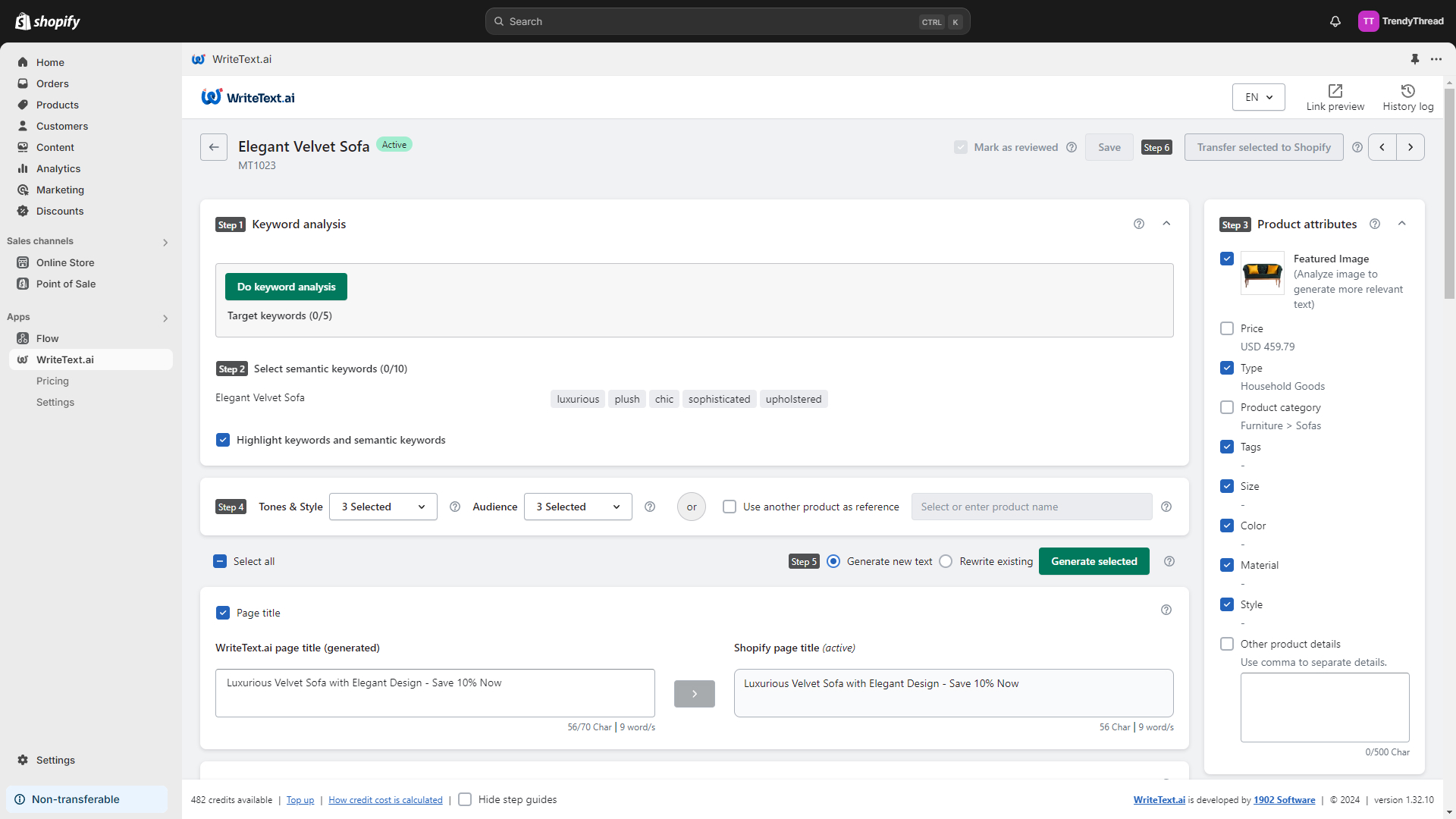Go to previous product
The width and height of the screenshot is (1456, 819).
pyautogui.click(x=1382, y=147)
